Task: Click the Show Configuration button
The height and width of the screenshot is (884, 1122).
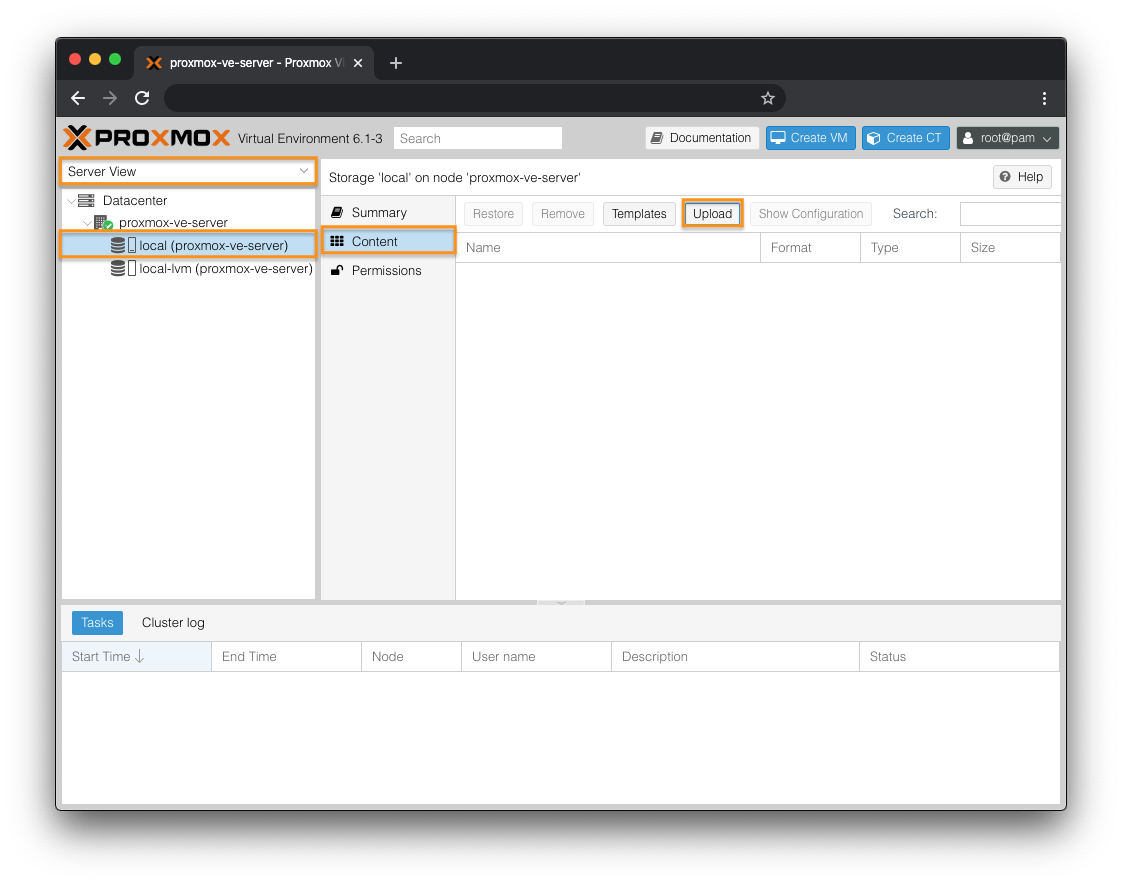Action: (811, 213)
